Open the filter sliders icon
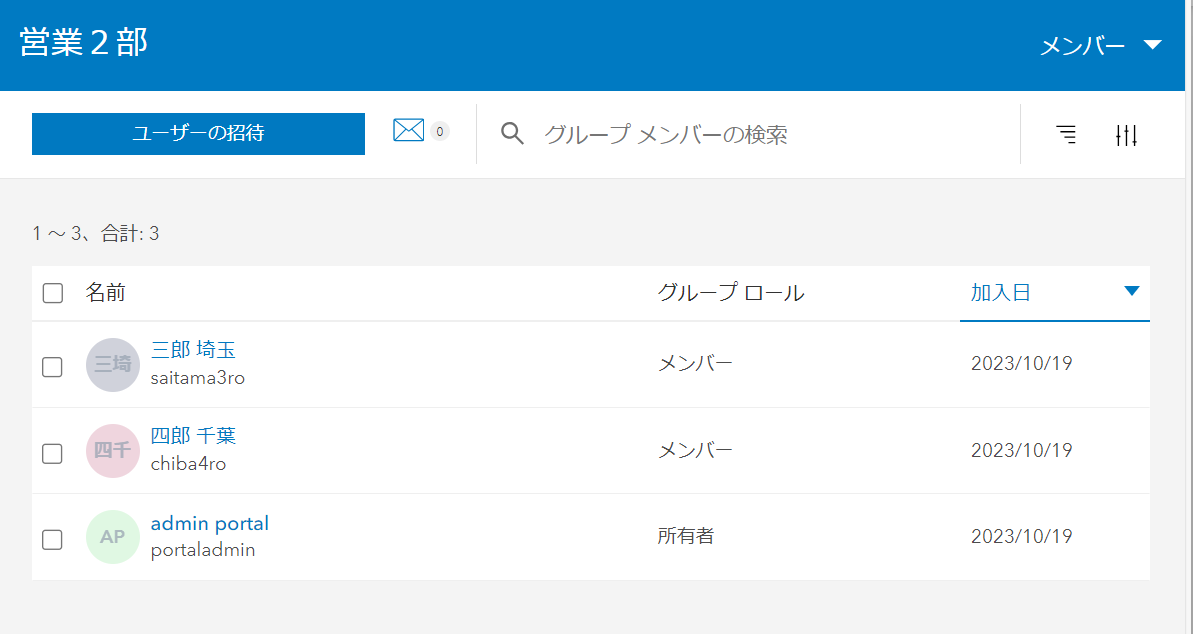The width and height of the screenshot is (1193, 634). pos(1126,135)
